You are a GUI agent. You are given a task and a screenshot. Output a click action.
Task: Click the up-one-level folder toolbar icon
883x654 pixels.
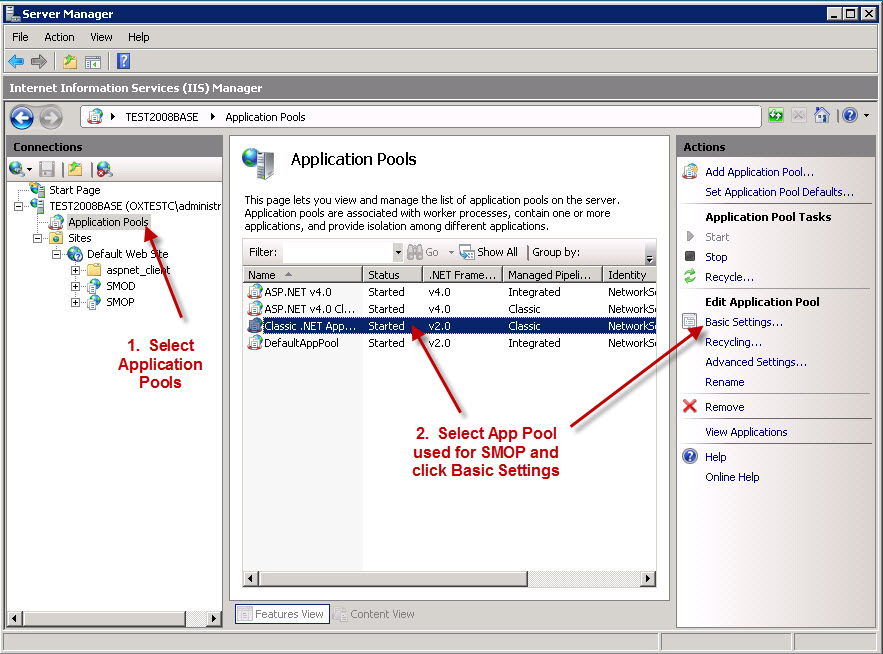pyautogui.click(x=70, y=61)
